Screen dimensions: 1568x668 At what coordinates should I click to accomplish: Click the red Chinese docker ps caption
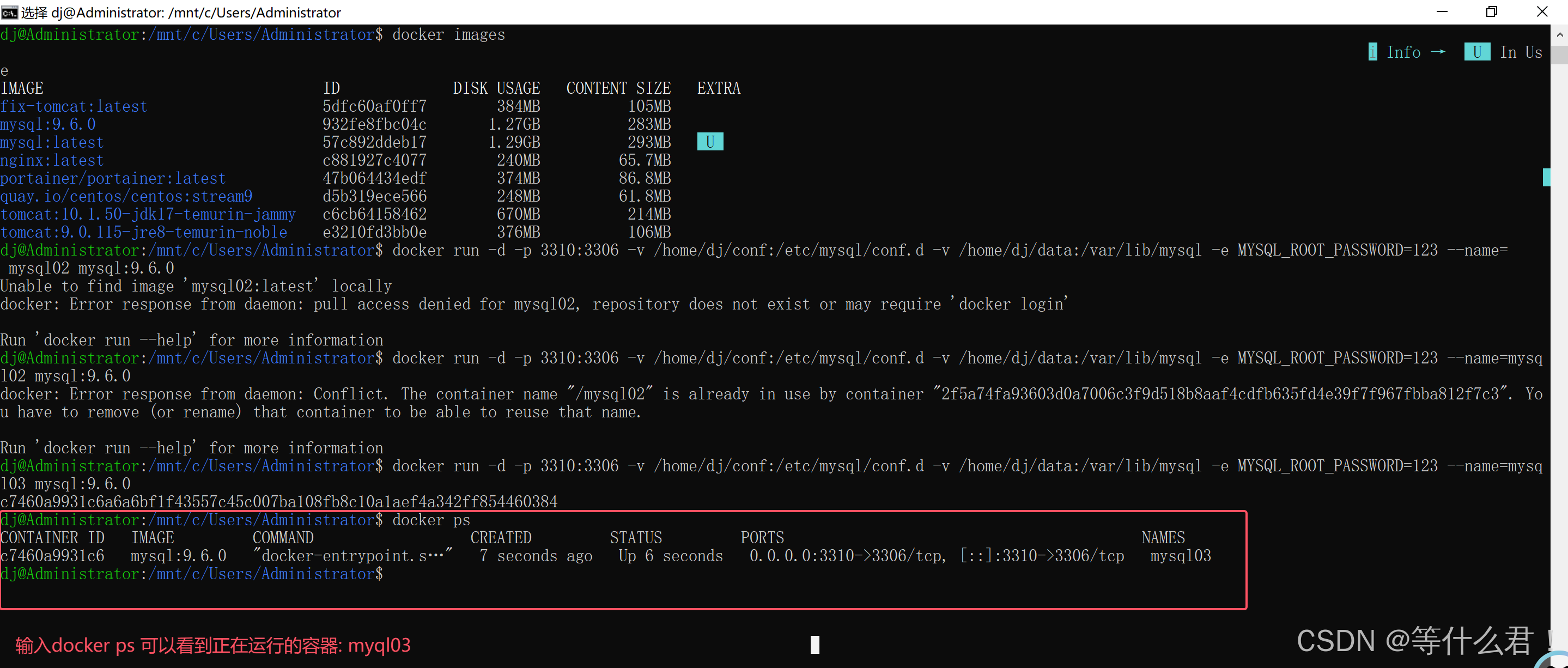tap(212, 645)
